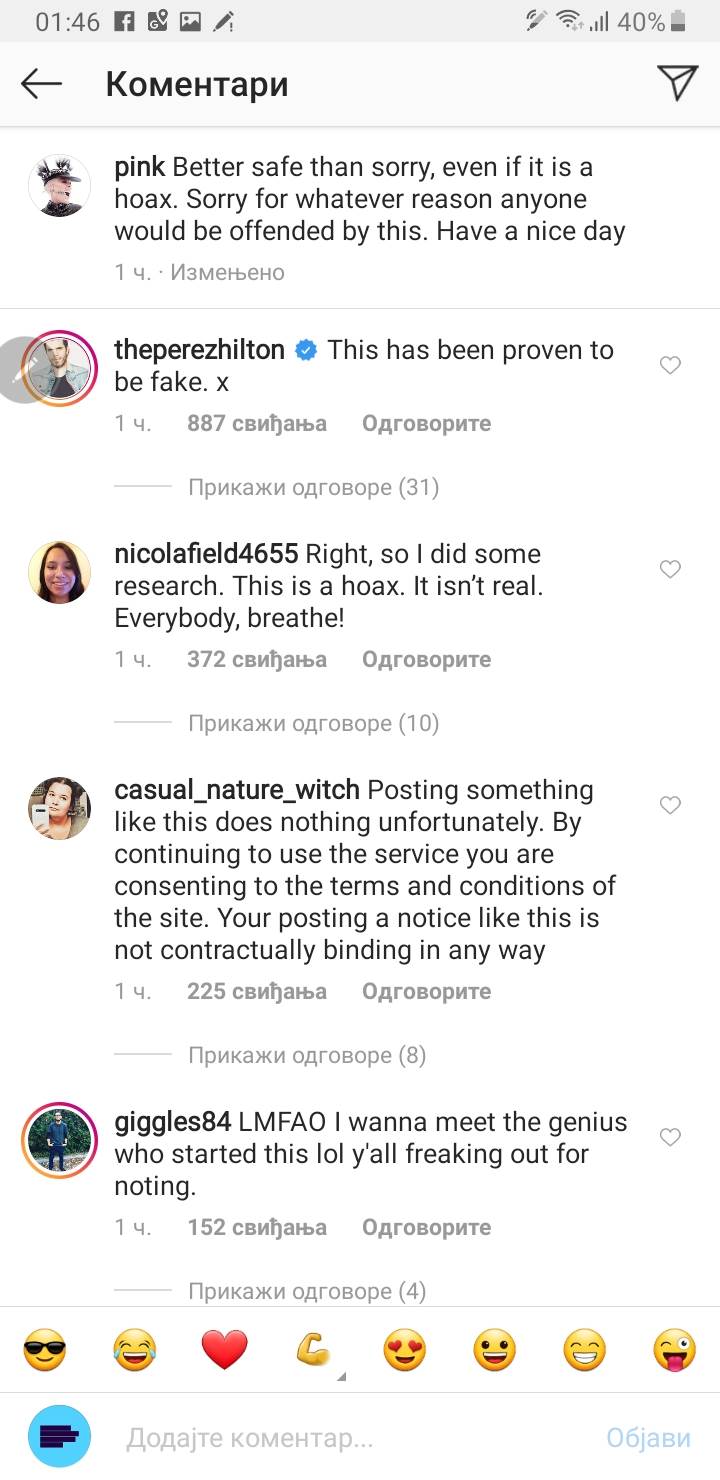Tap Одговорите to reply to theperezhilton
The image size is (720, 1480).
pos(426,423)
